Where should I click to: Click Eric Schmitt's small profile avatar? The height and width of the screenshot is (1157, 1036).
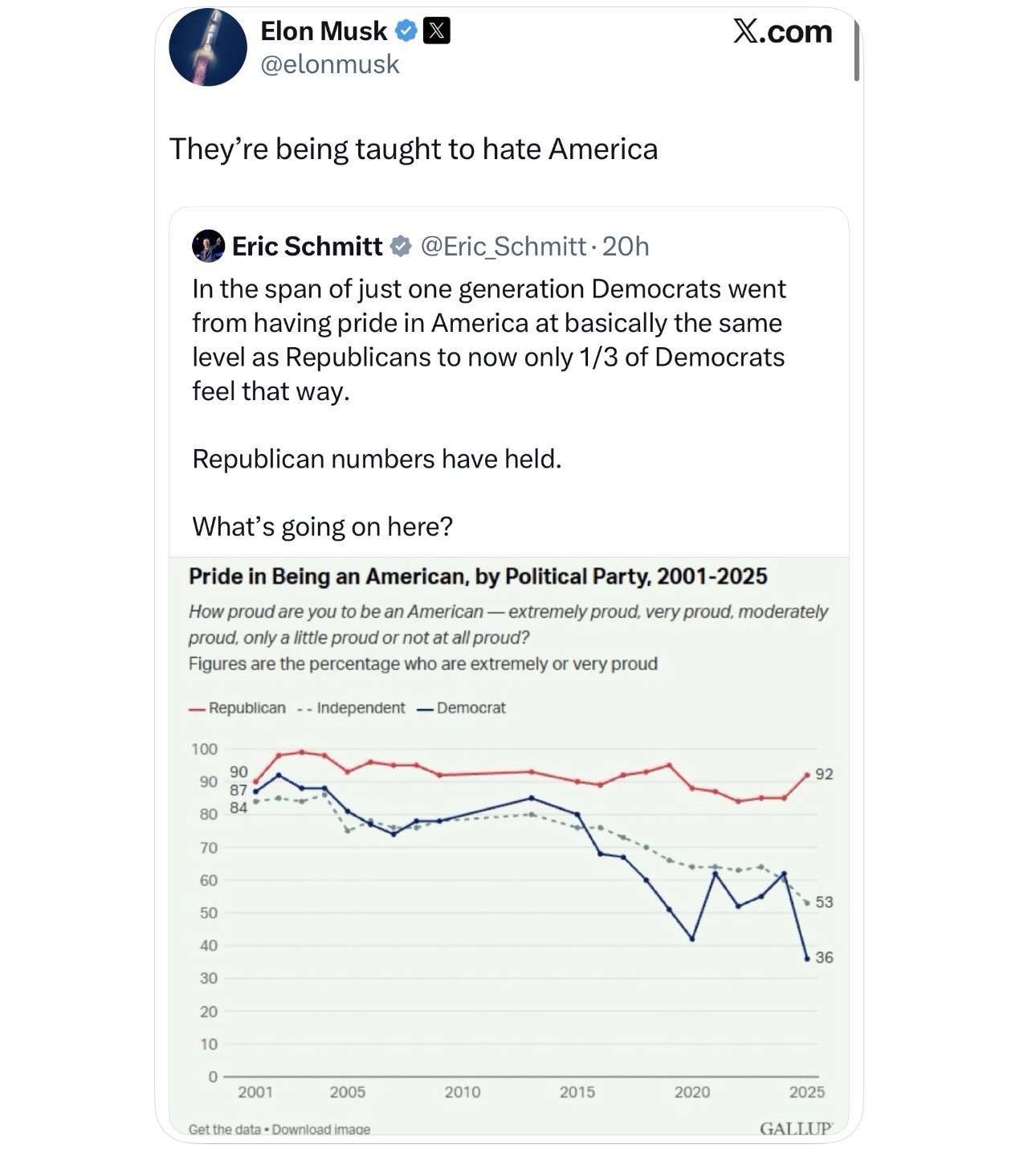point(209,246)
